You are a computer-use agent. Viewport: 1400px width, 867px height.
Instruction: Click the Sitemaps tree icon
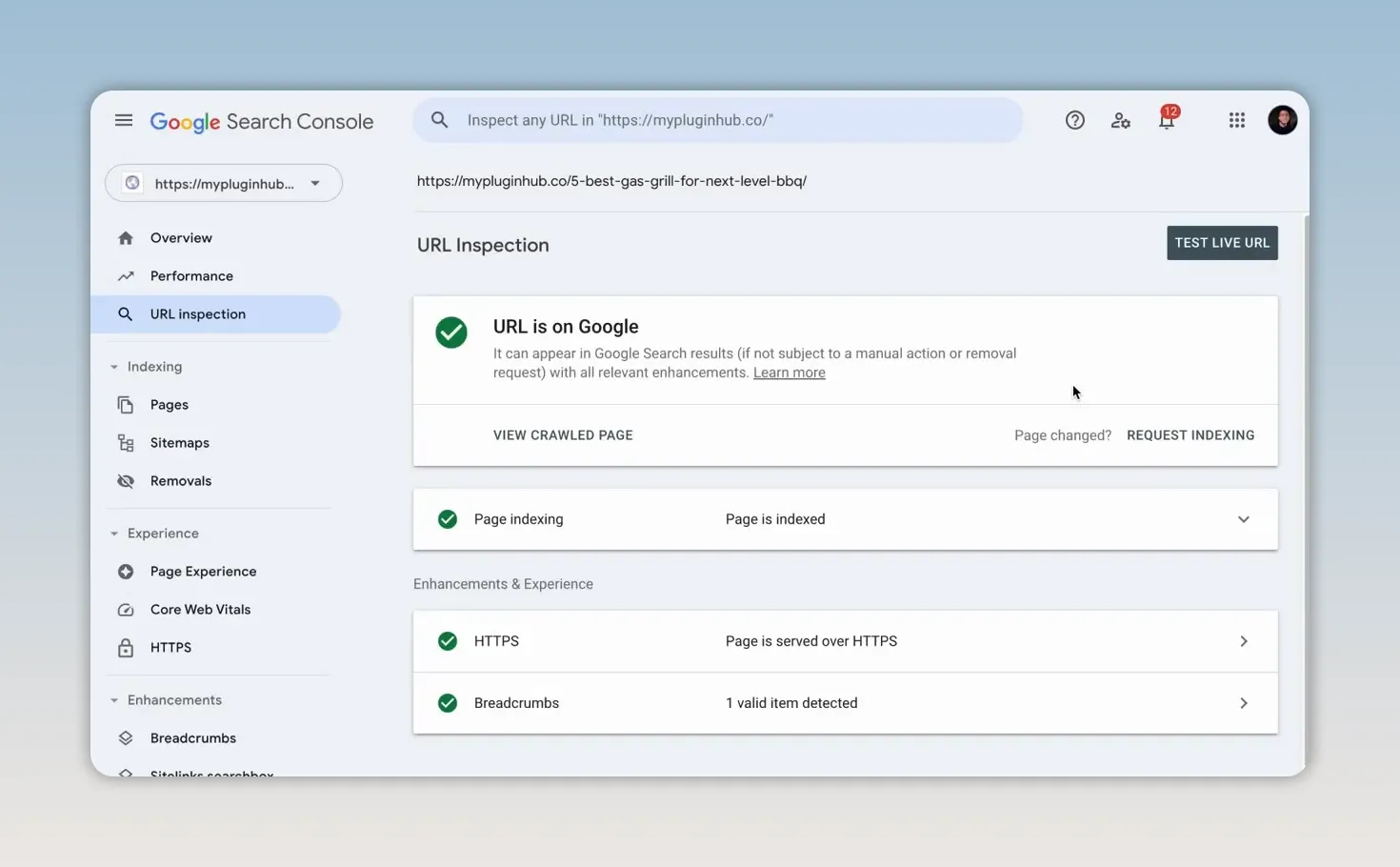[126, 443]
